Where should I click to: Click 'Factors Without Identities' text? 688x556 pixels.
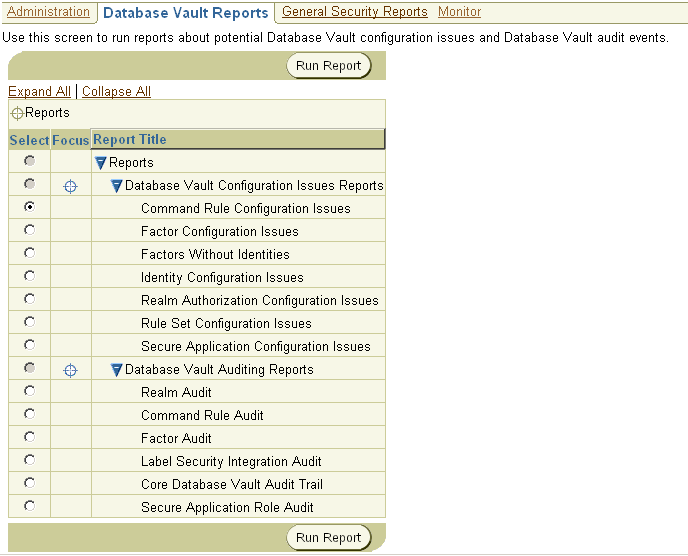click(215, 255)
